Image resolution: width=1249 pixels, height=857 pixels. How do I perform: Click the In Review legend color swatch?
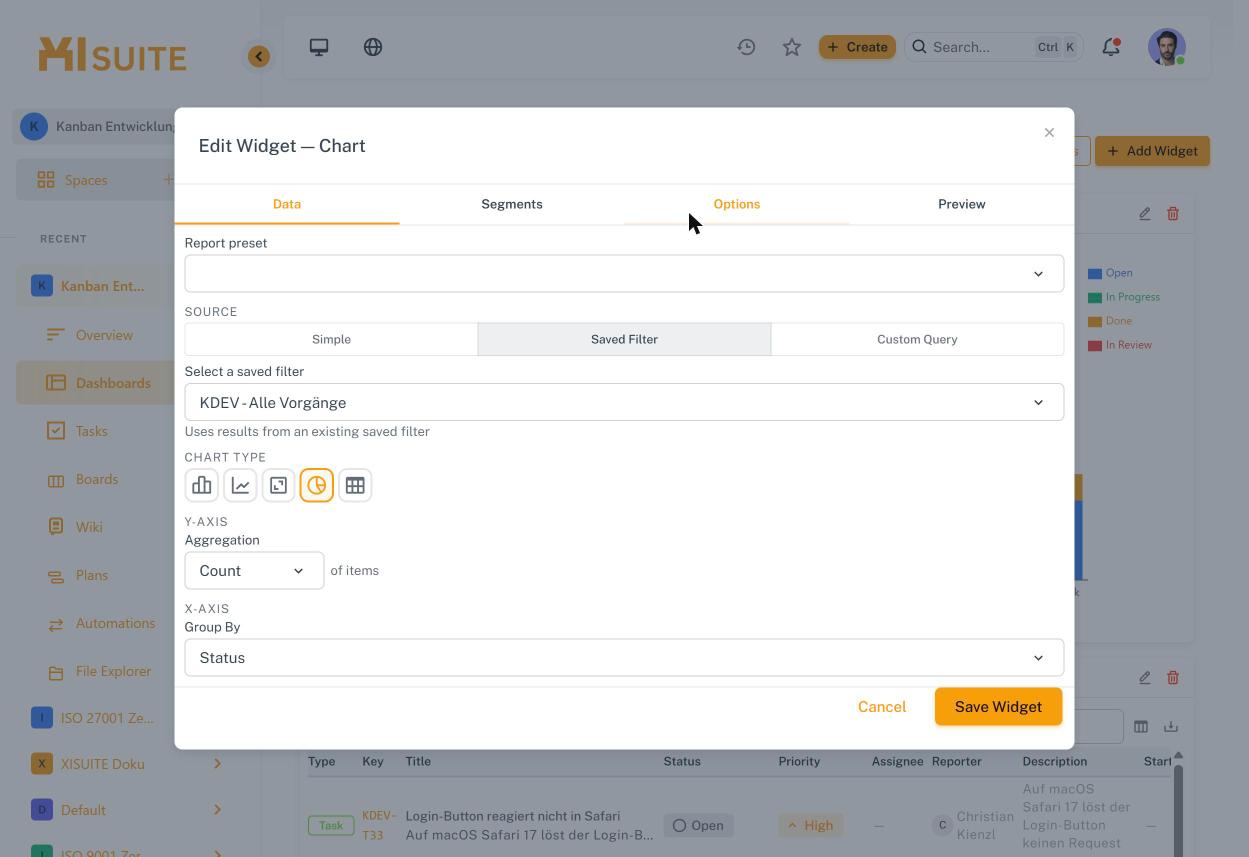point(1095,345)
